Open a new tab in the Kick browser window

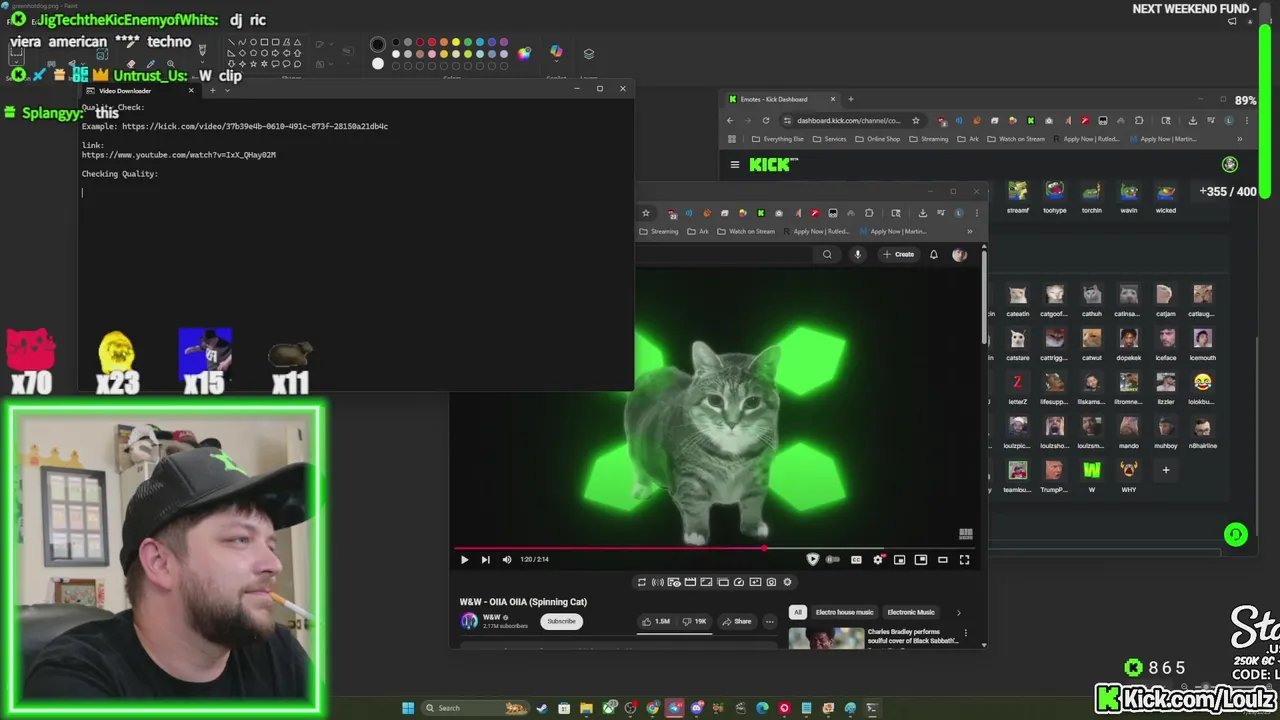click(x=851, y=99)
